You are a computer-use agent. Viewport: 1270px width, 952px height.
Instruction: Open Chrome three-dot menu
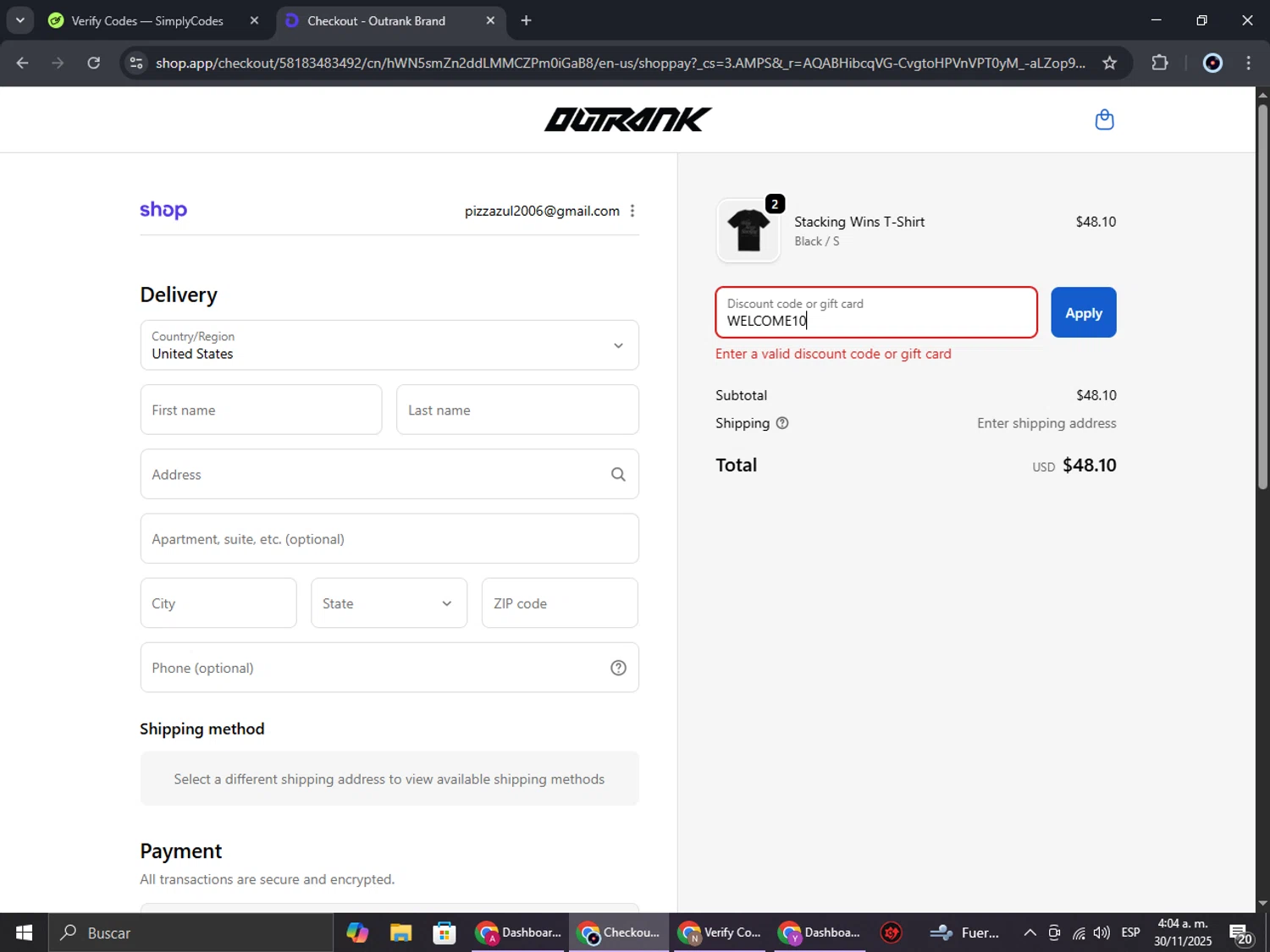(x=1248, y=63)
